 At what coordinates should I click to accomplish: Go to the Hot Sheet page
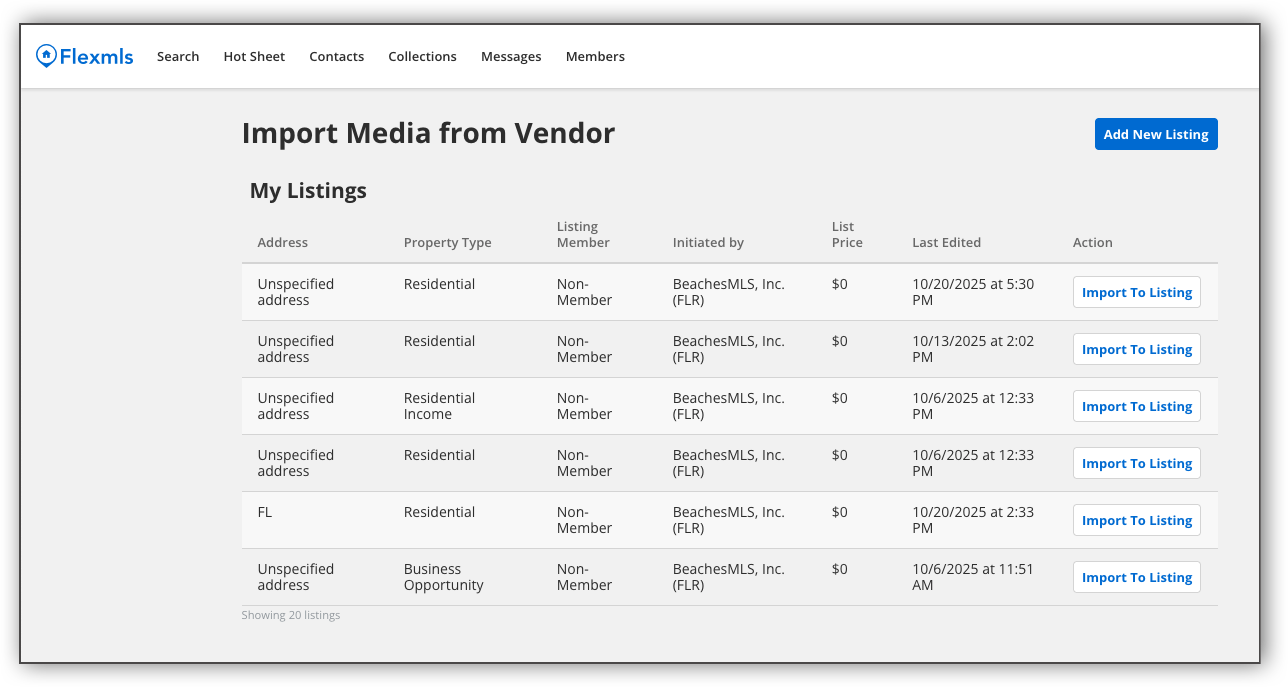pos(253,56)
